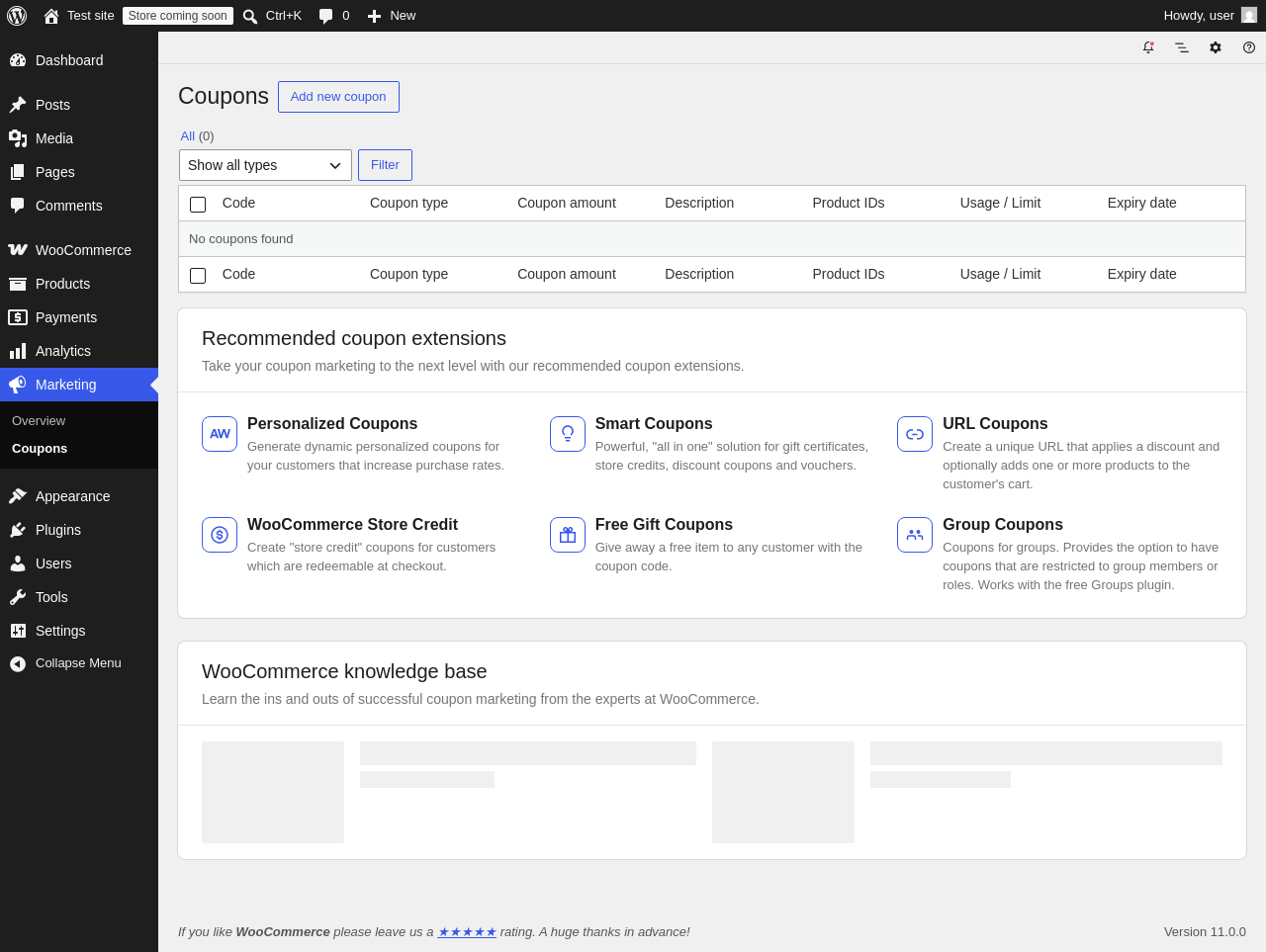Open the activity panel list icon
The height and width of the screenshot is (952, 1266).
(x=1182, y=47)
